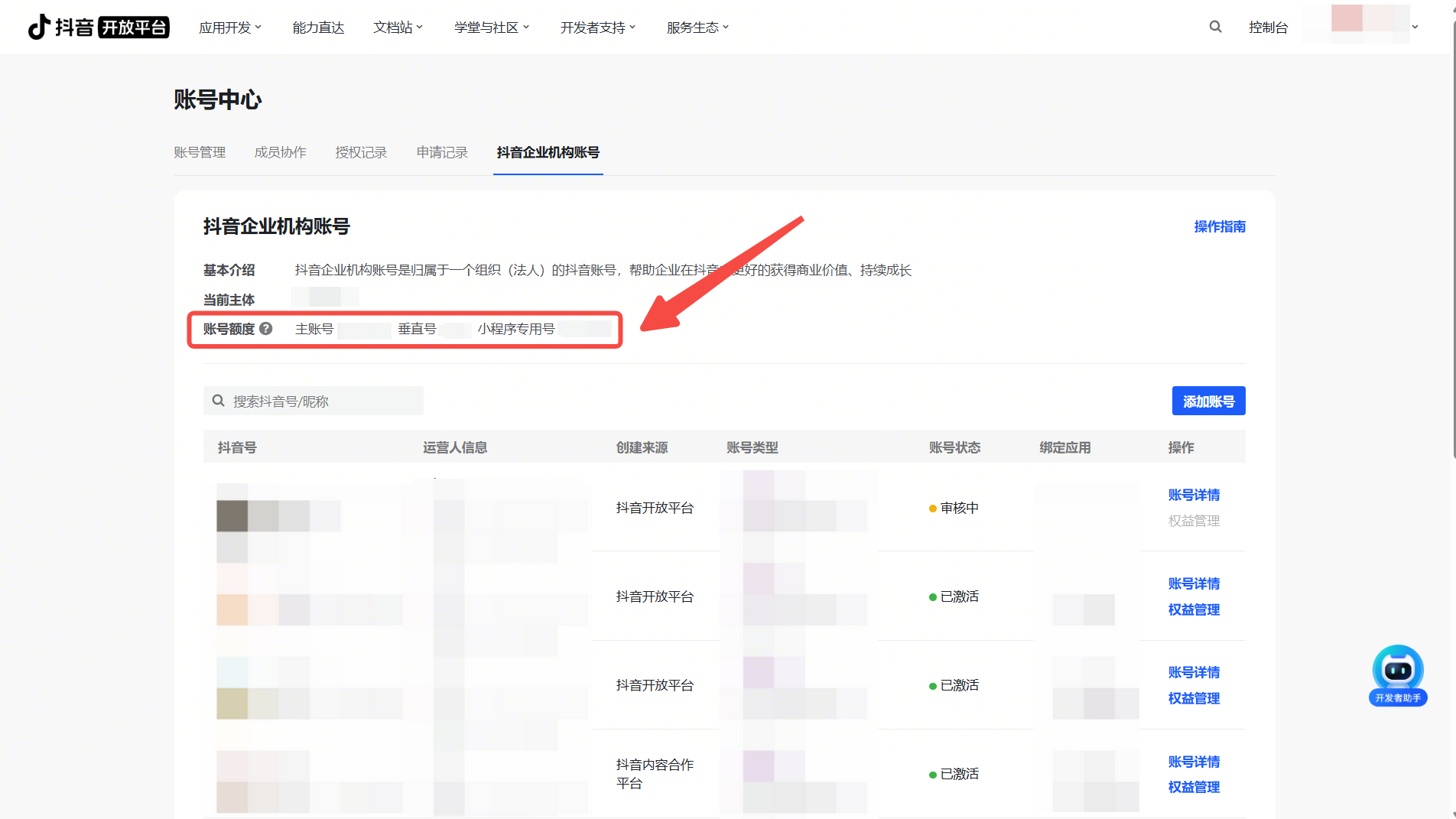
Task: Click the question mark icon beside 账号额度
Action: (266, 329)
